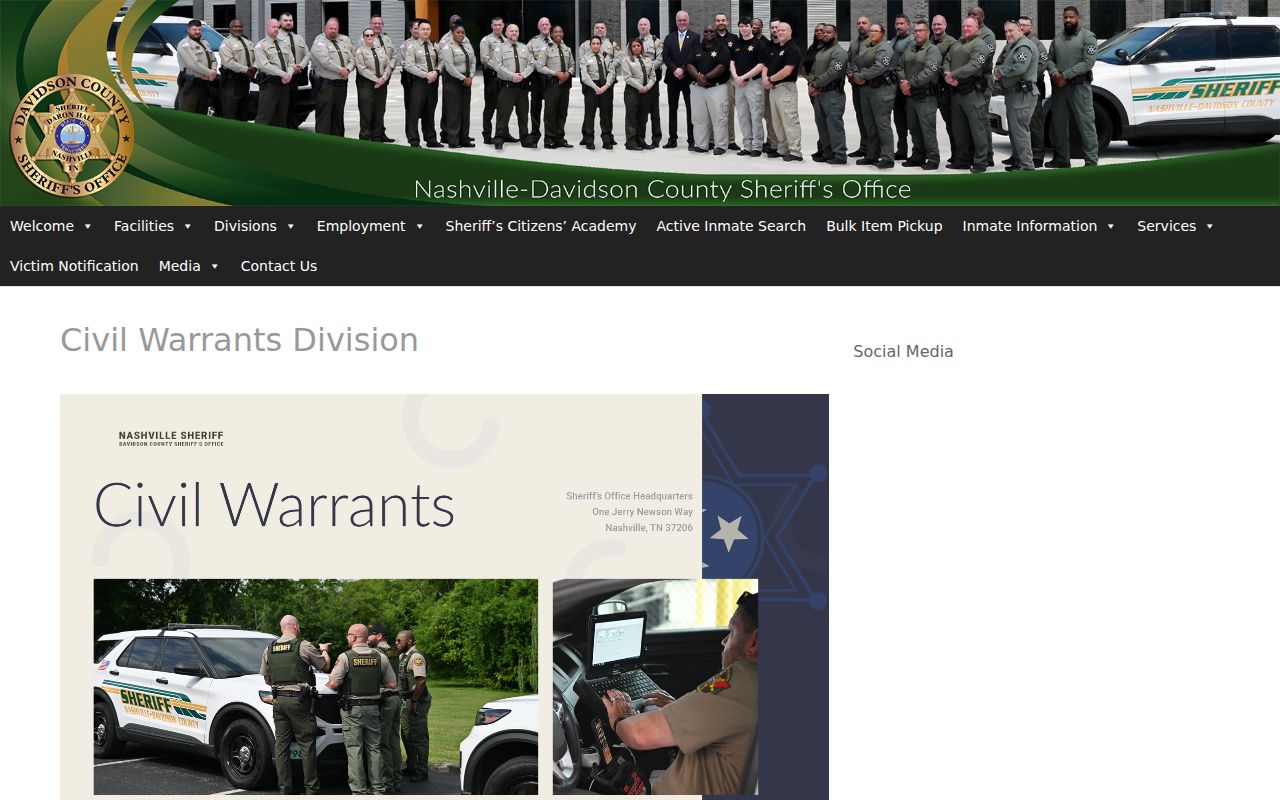Open Active Inmate Search

point(731,226)
